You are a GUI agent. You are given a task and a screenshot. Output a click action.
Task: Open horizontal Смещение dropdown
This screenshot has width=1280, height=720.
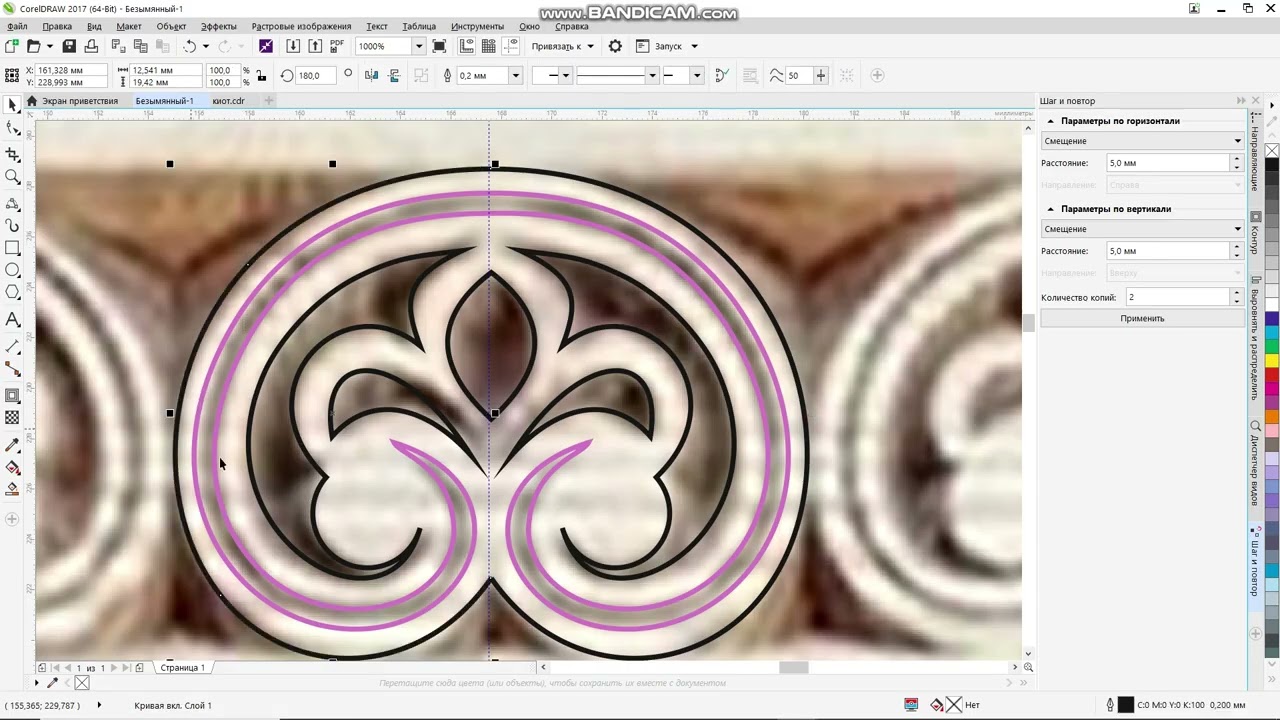pyautogui.click(x=1142, y=141)
